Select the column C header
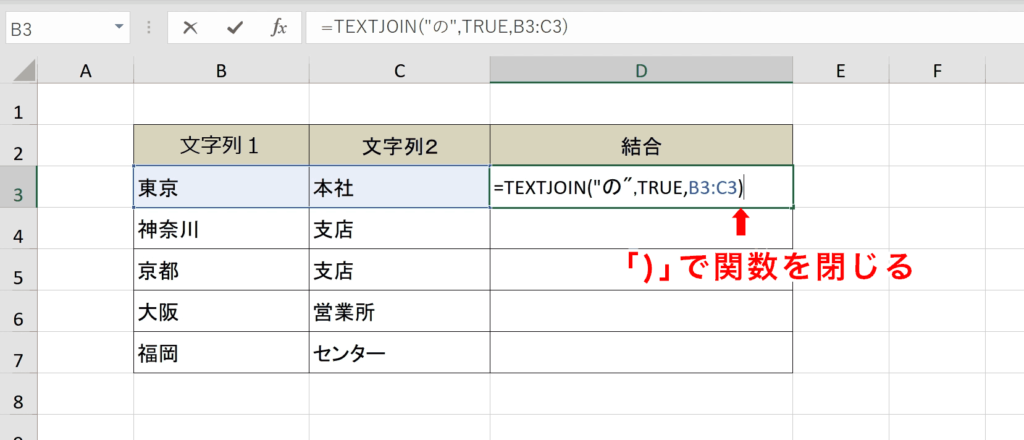This screenshot has width=1024, height=440. pos(399,70)
